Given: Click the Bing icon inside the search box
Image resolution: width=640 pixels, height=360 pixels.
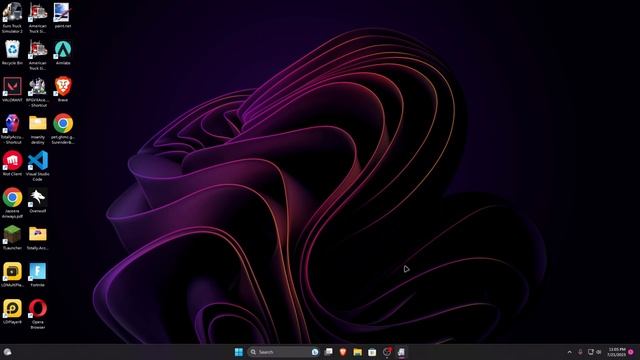Looking at the screenshot, I should coord(315,352).
